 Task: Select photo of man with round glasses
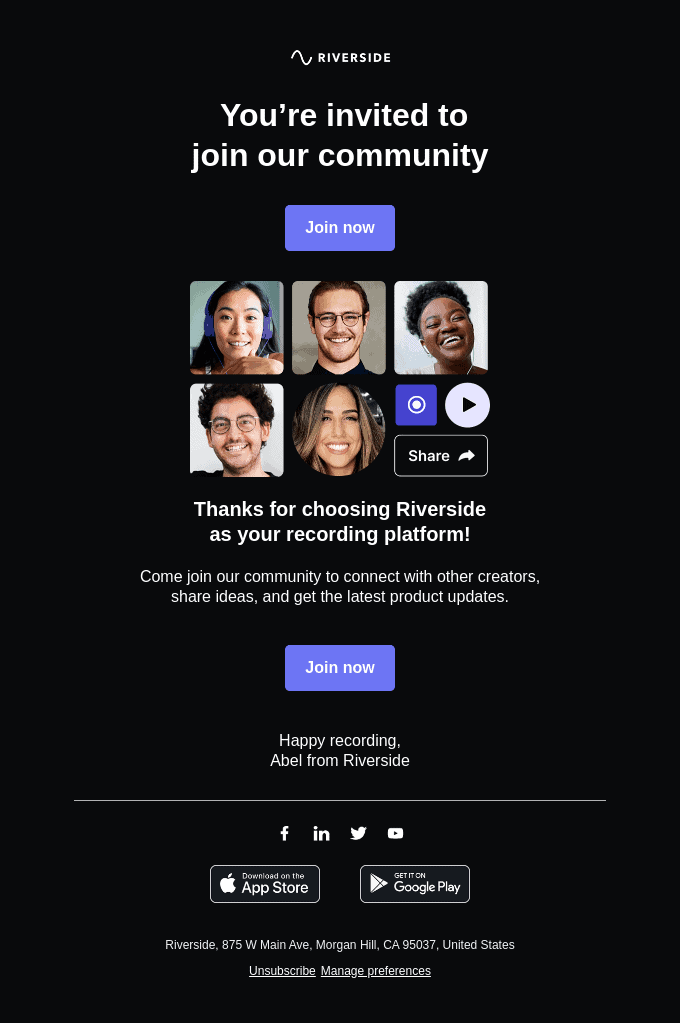tap(339, 328)
